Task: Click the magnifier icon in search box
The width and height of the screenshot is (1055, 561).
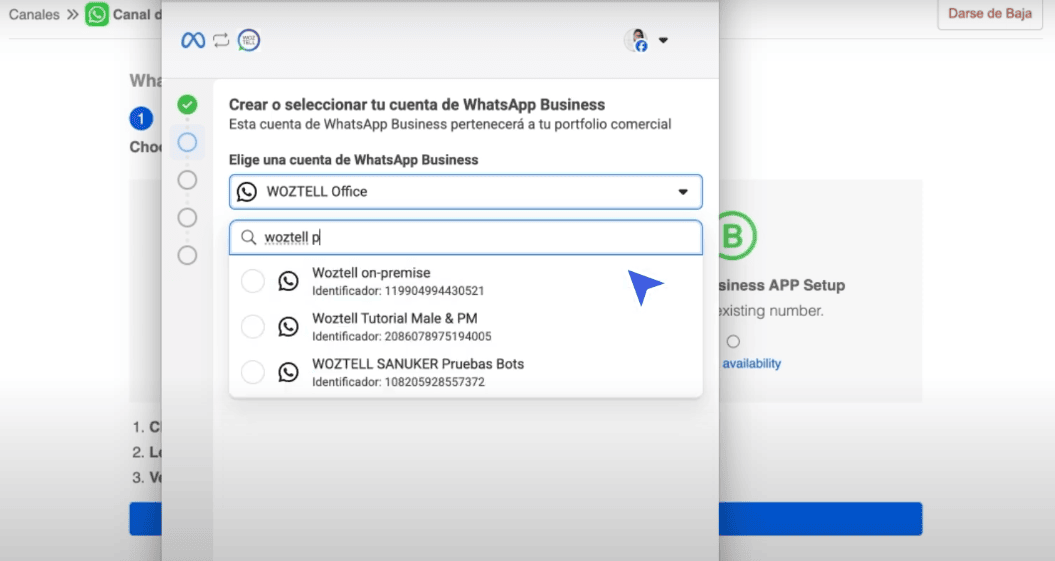Action: tap(248, 237)
